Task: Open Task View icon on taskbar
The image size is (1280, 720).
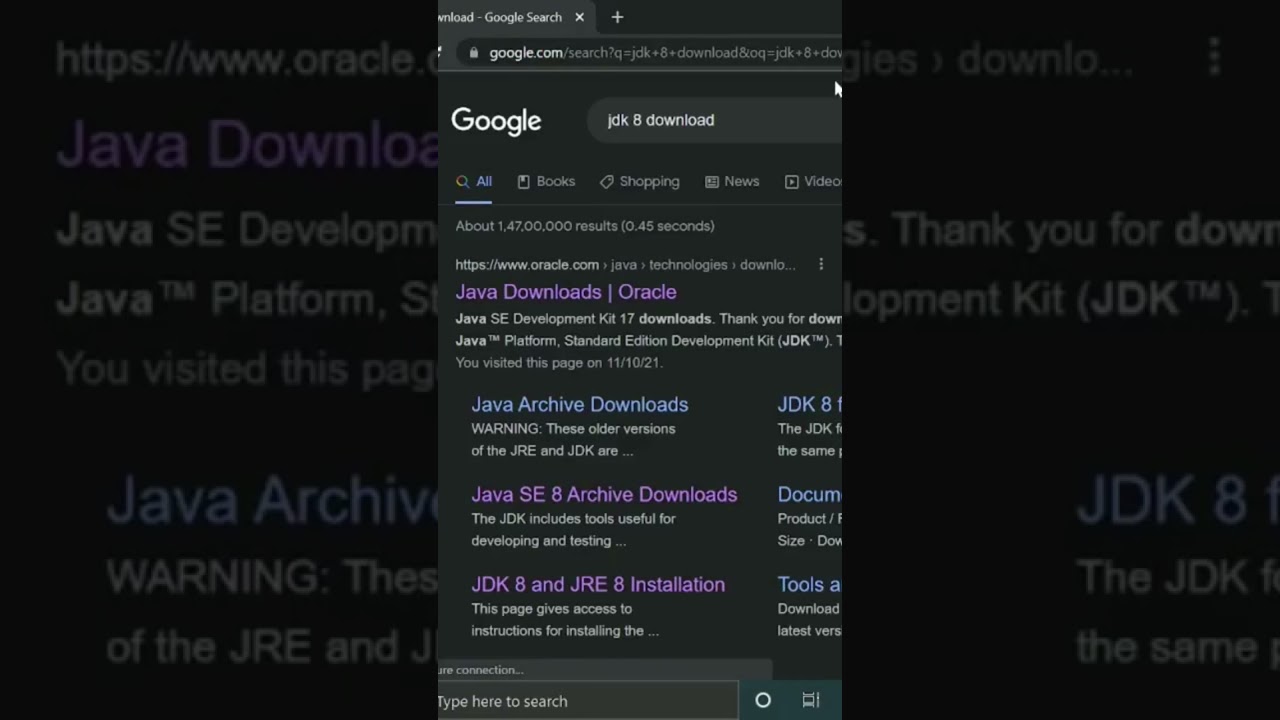Action: click(811, 701)
